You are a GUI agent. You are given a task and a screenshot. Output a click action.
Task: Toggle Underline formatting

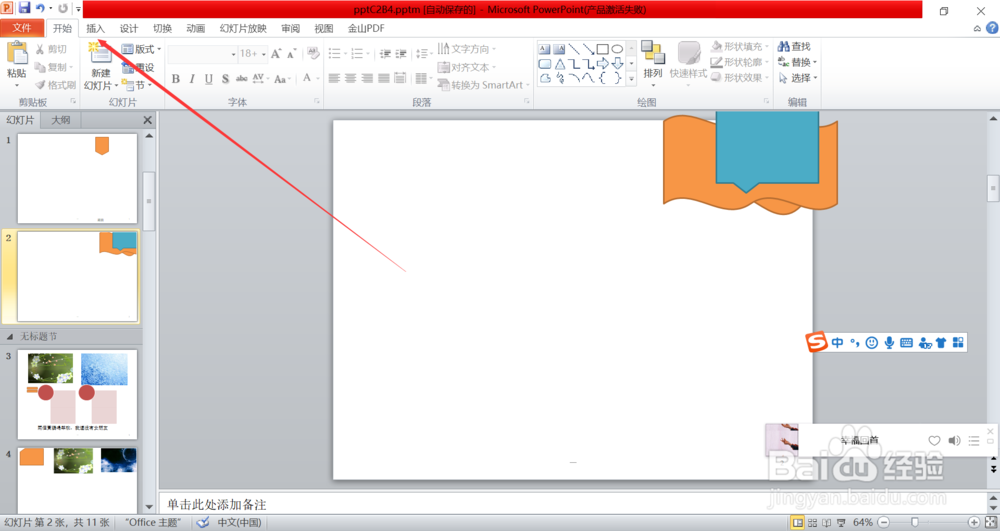click(x=209, y=79)
